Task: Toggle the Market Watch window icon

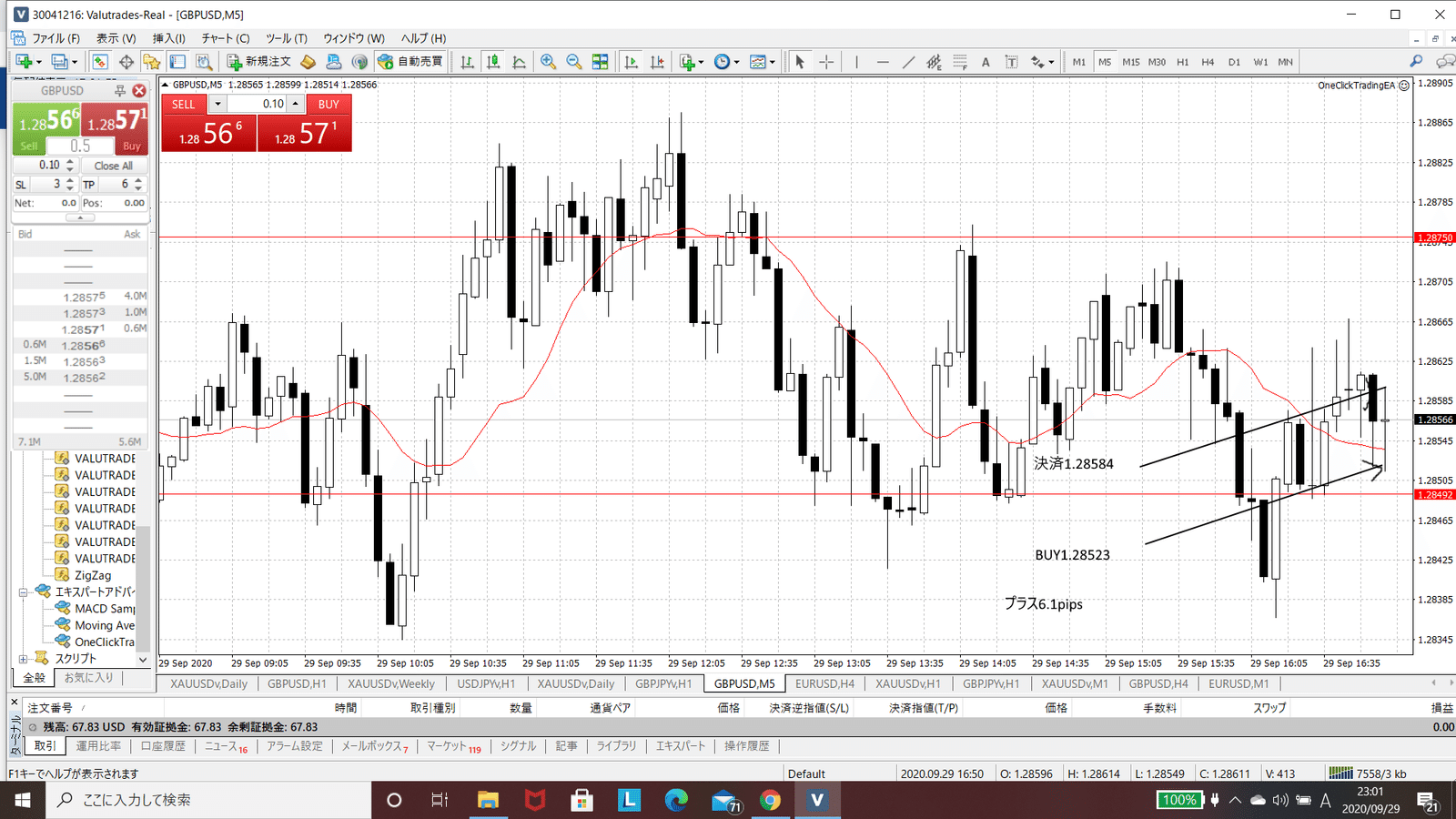Action: tap(100, 62)
